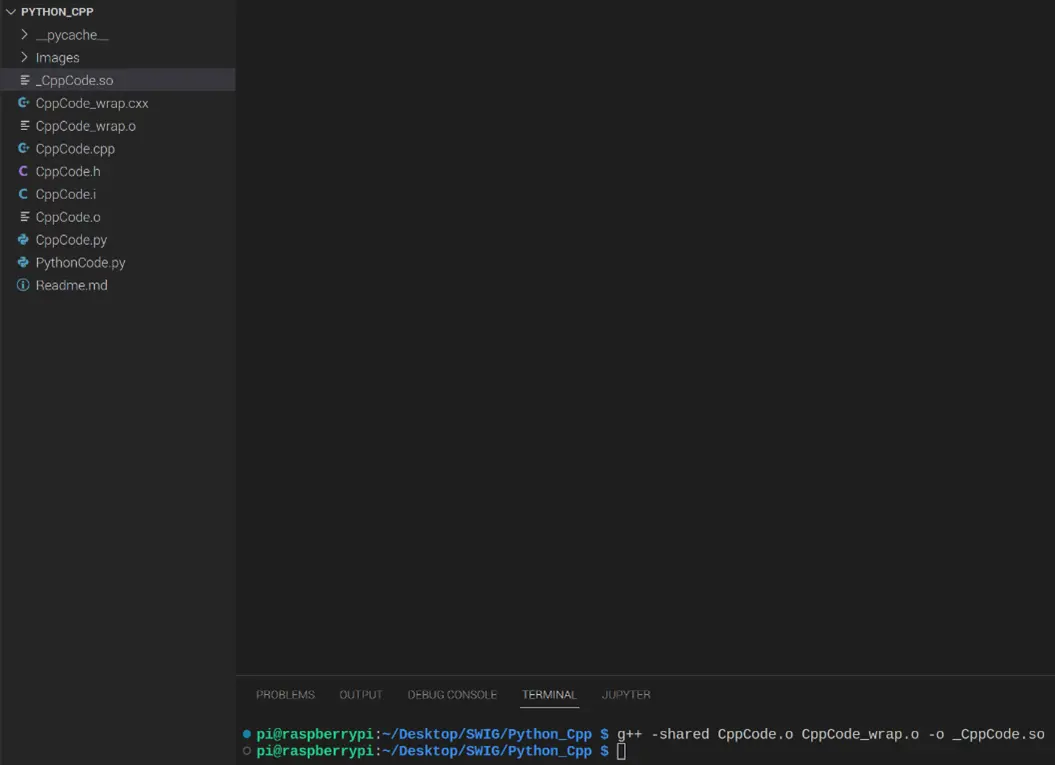Switch to the JUPYTER tab
Viewport: 1055px width, 765px height.
[626, 694]
